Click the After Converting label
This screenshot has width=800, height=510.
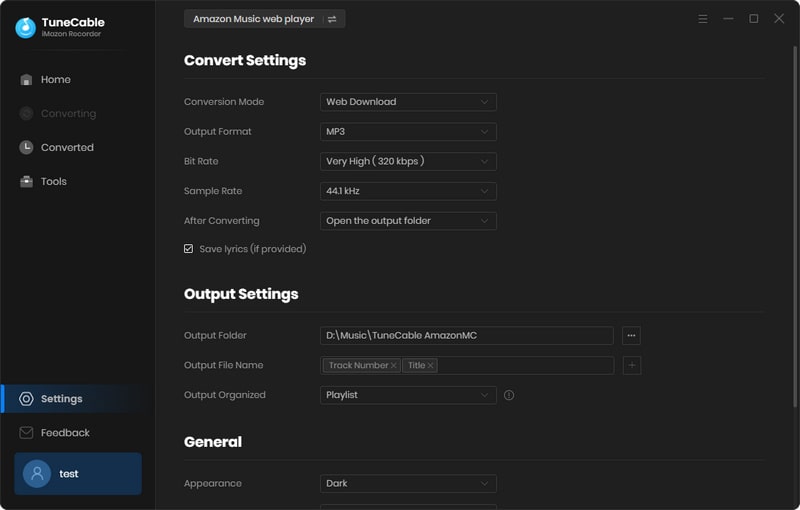click(222, 221)
